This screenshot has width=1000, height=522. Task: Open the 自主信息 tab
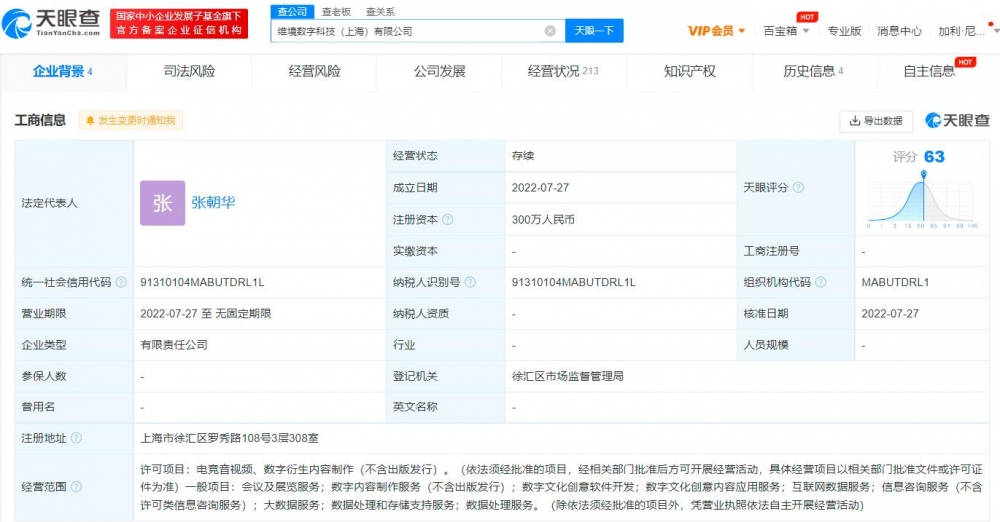(939, 71)
